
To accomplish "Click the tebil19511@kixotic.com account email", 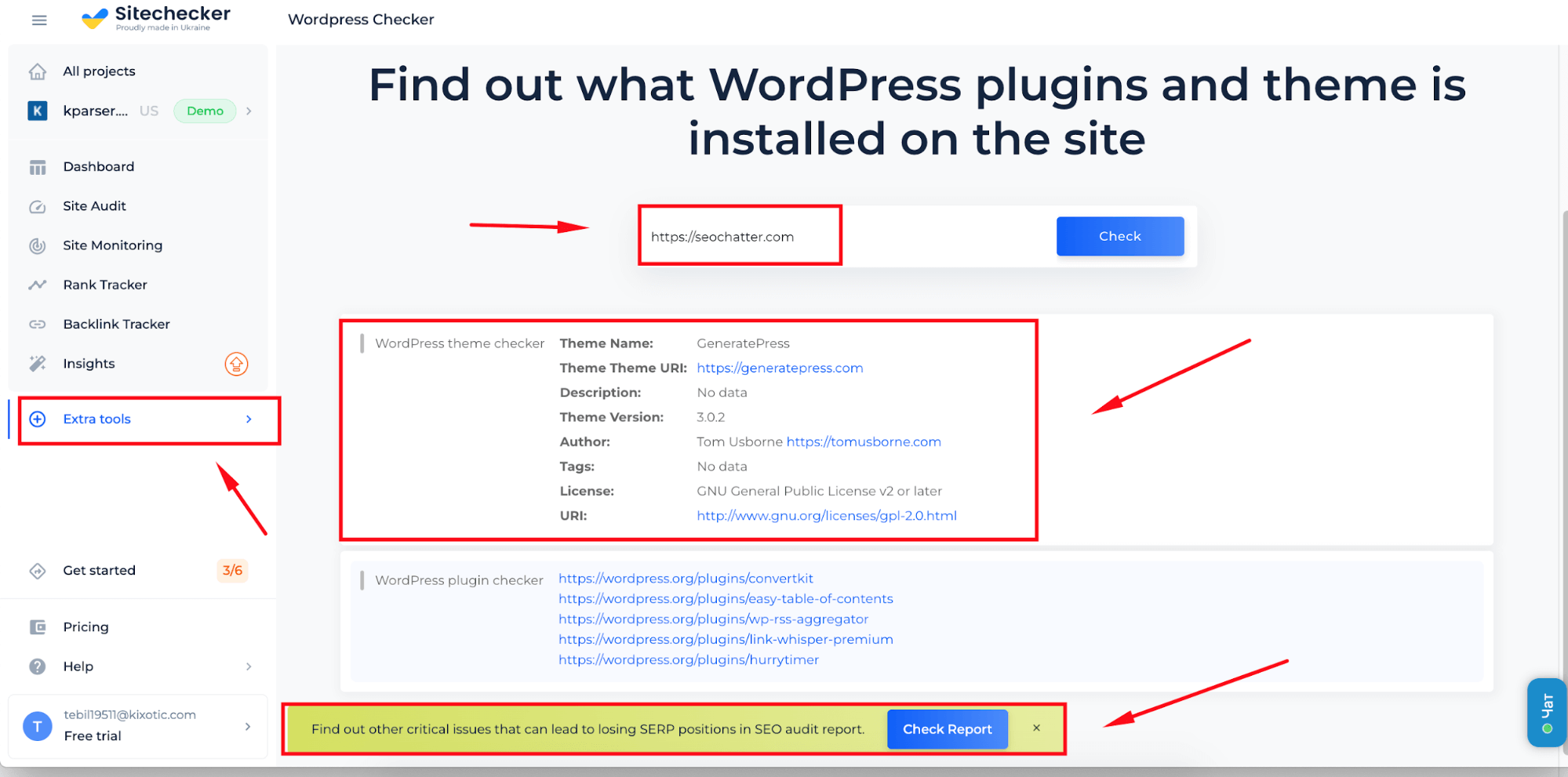I will pyautogui.click(x=130, y=714).
